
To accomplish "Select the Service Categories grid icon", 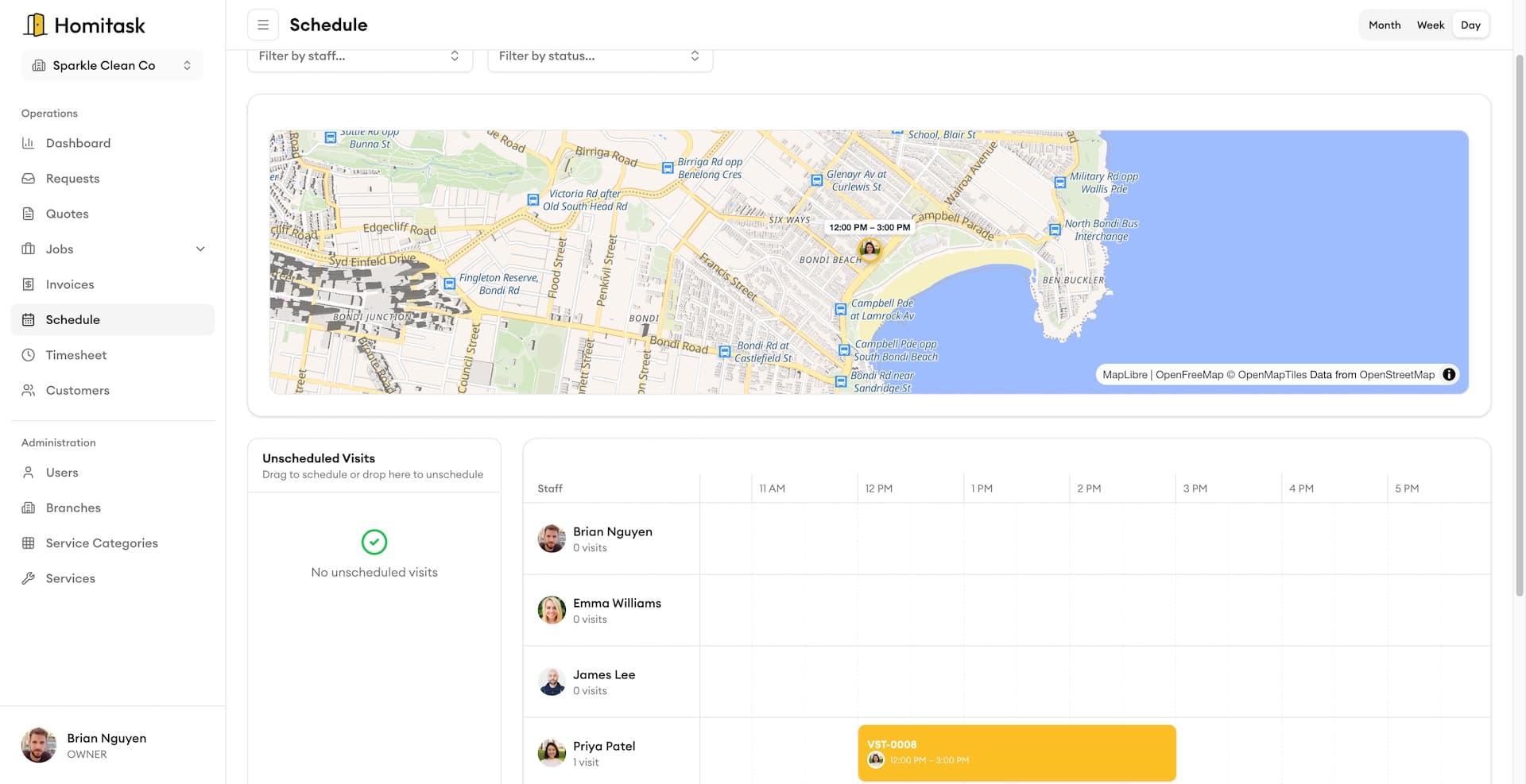I will pyautogui.click(x=29, y=543).
